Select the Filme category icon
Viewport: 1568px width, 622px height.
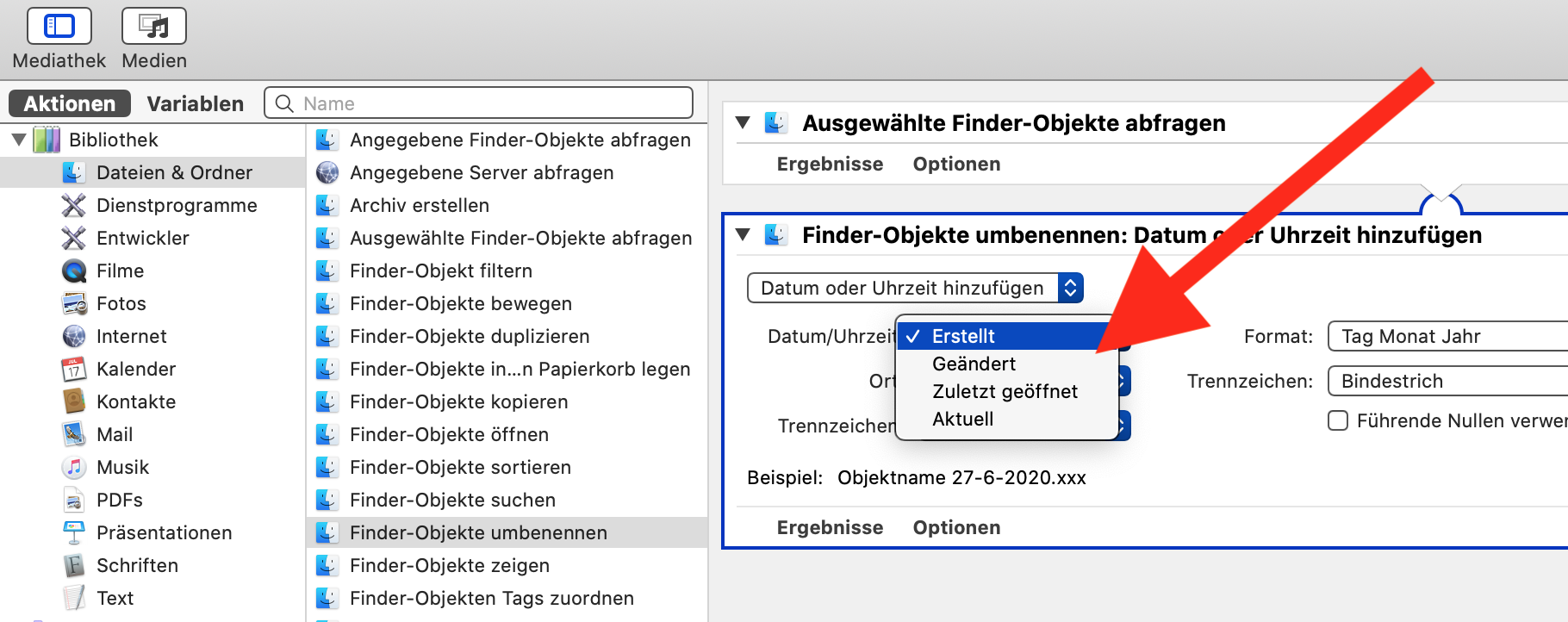point(74,271)
